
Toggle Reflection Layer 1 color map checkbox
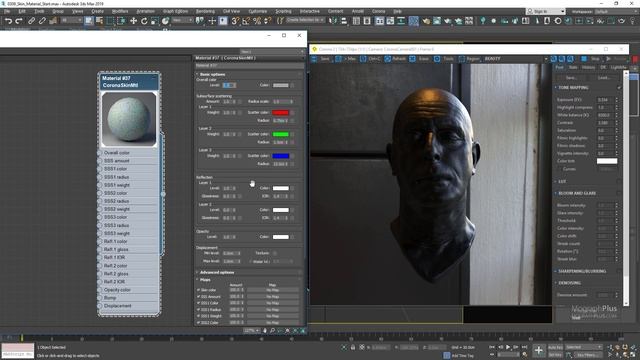click(292, 188)
